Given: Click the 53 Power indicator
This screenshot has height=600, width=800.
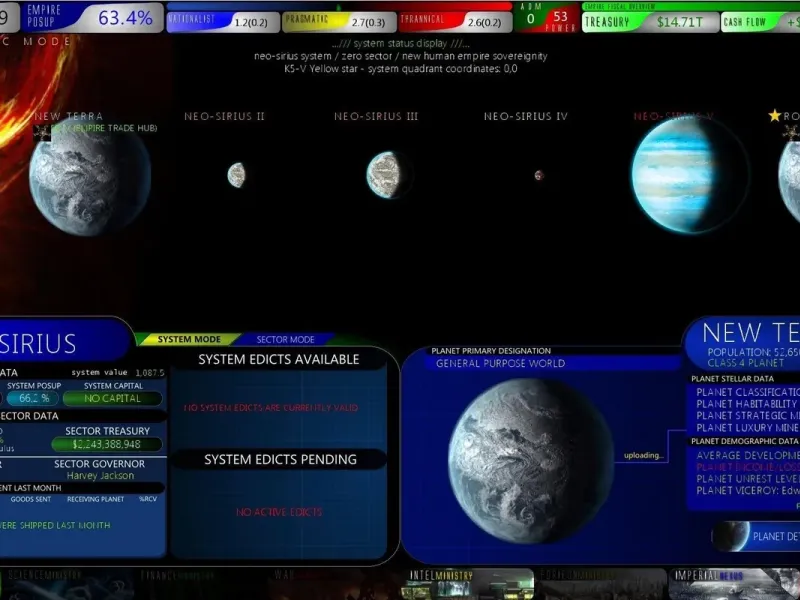Looking at the screenshot, I should tap(560, 20).
